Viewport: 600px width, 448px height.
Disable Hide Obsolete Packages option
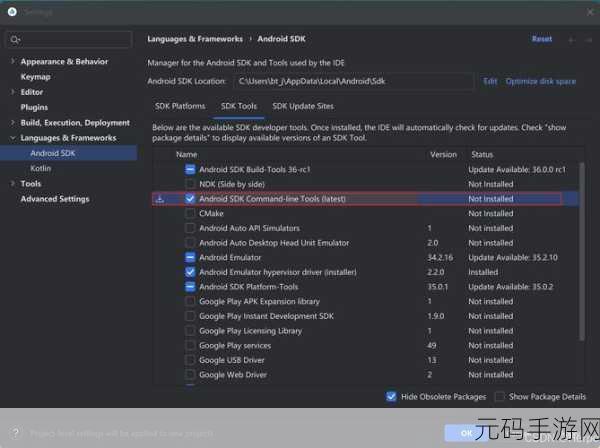click(x=391, y=397)
